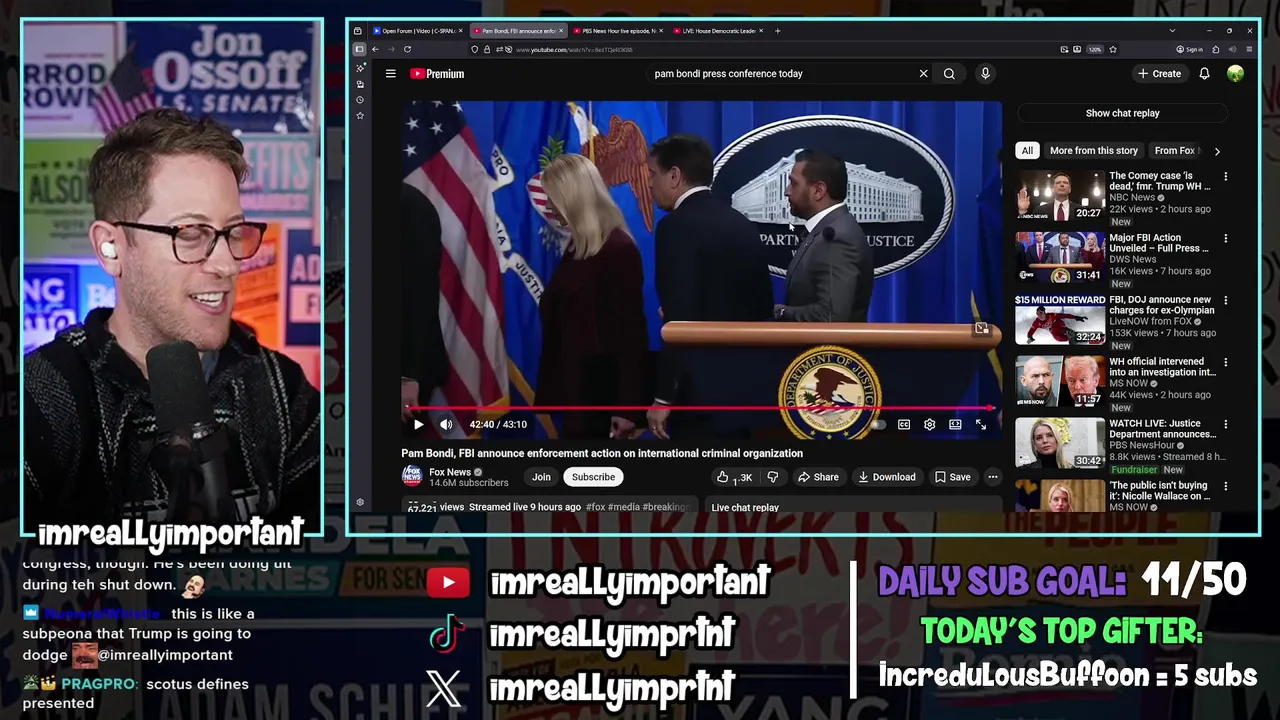Open YouTube notifications bell
The width and height of the screenshot is (1280, 720).
tap(1204, 74)
